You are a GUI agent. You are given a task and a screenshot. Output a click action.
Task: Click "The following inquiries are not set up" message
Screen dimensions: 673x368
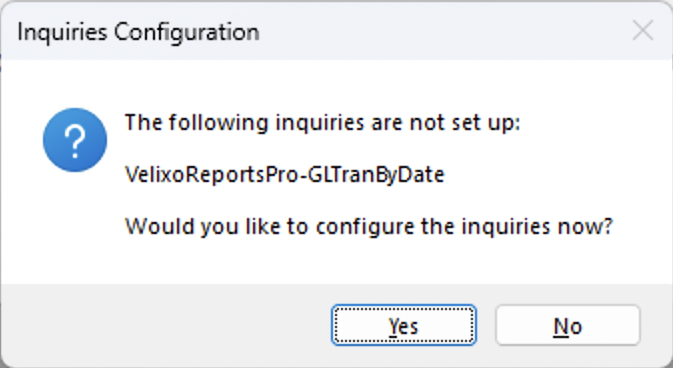pos(322,123)
